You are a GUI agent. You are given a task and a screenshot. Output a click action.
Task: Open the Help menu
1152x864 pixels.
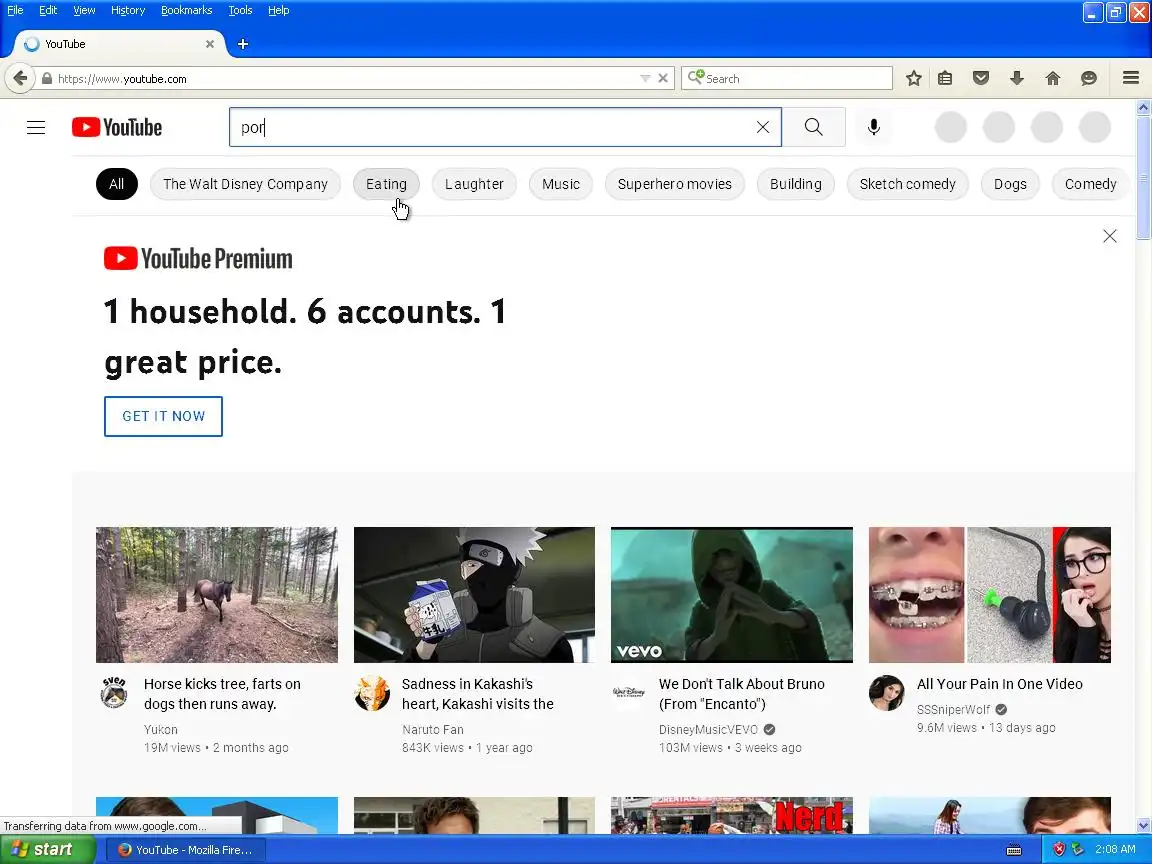coord(278,10)
